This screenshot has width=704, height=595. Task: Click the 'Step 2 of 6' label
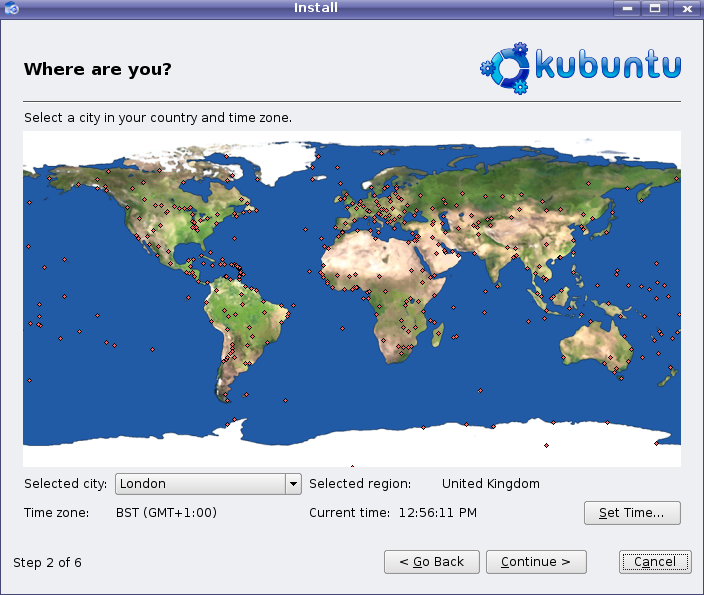47,562
